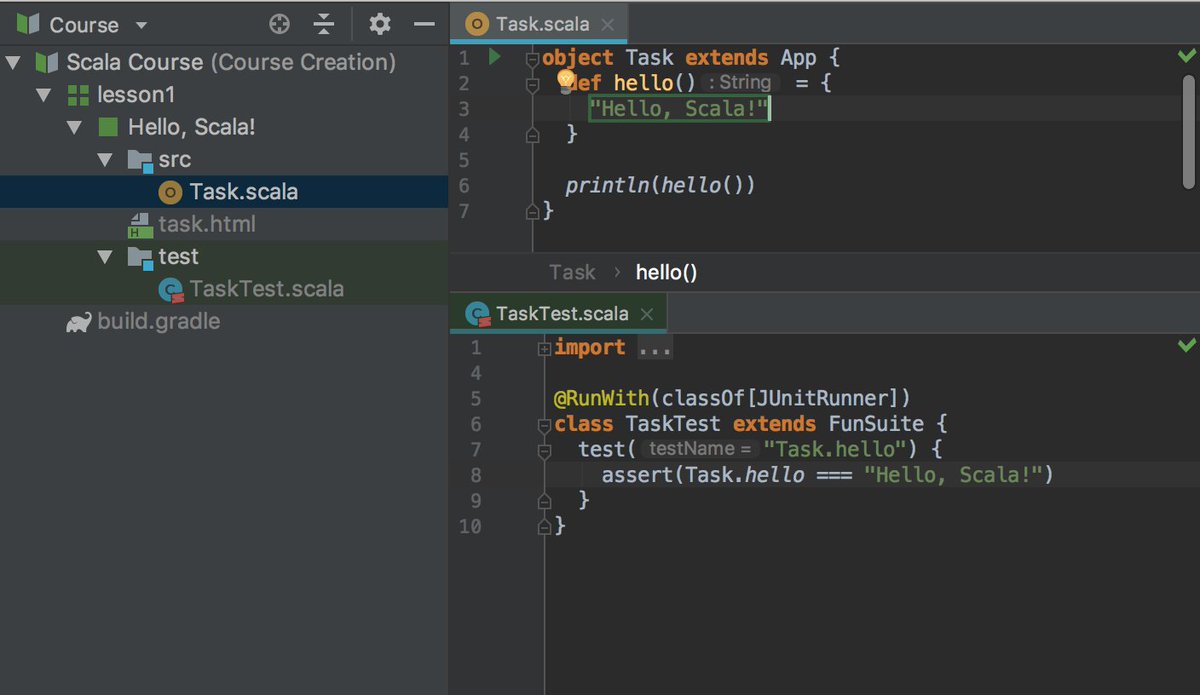Click the folded import ellipsis
Image resolution: width=1200 pixels, height=695 pixels.
point(655,348)
